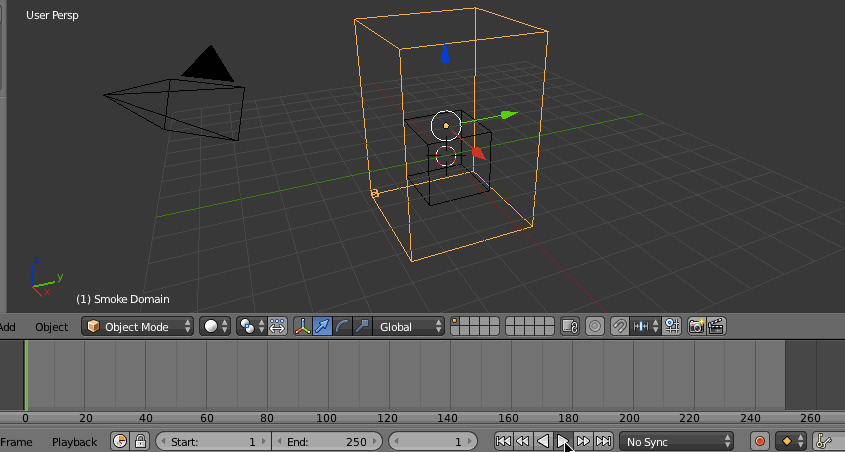The height and width of the screenshot is (452, 845).
Task: Click the Start frame field
Action: point(213,442)
